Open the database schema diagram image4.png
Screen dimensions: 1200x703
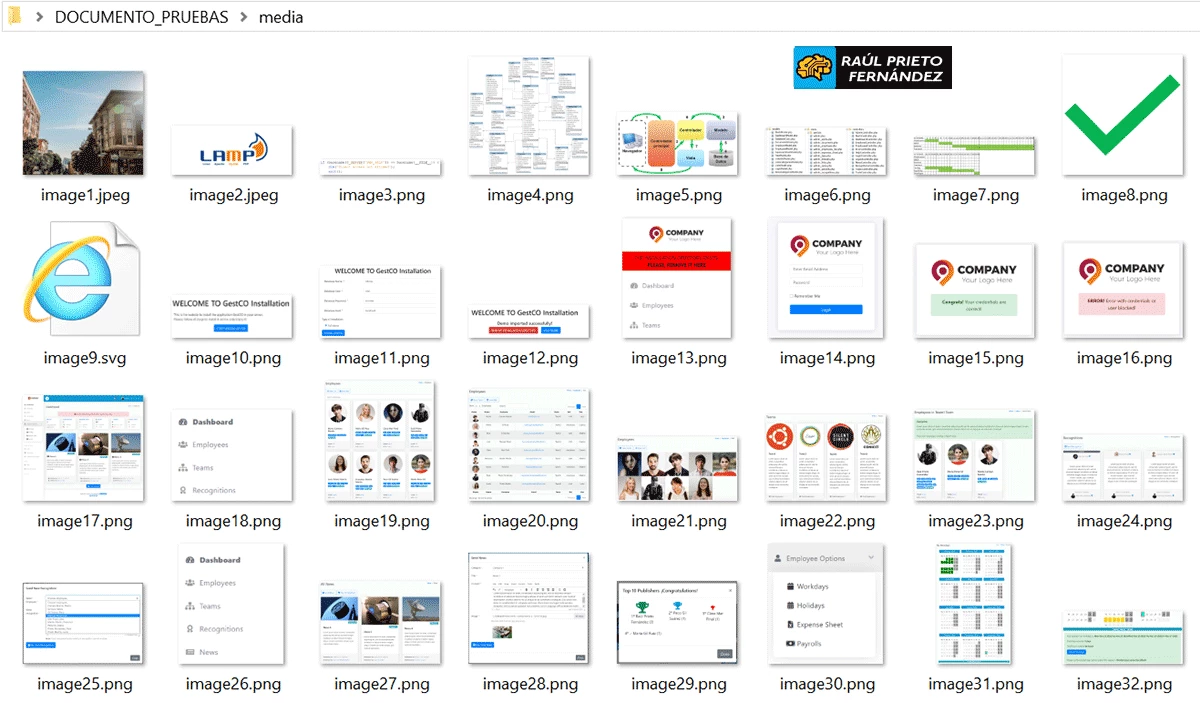click(x=527, y=115)
